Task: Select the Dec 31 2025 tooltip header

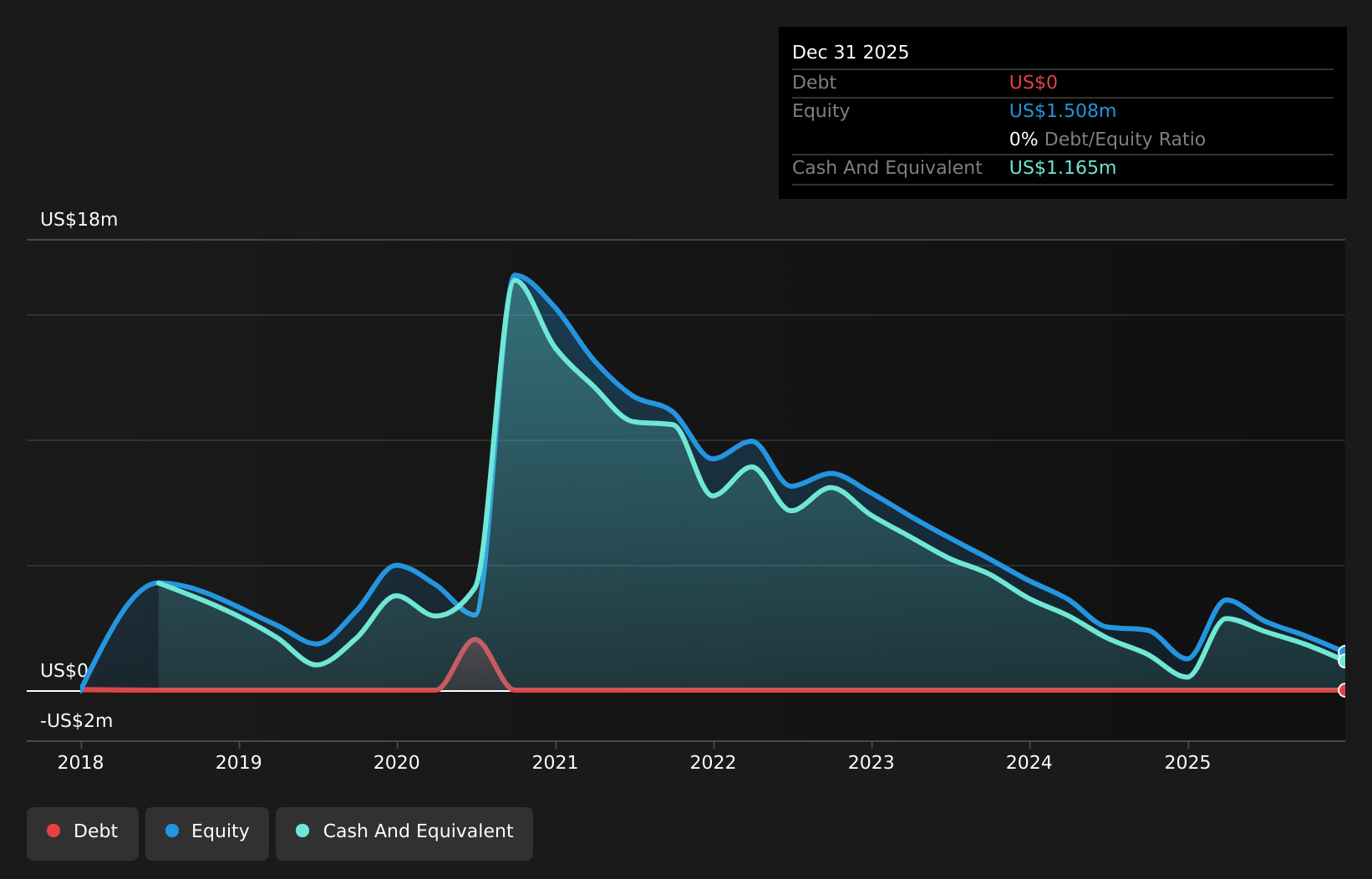Action: [850, 52]
